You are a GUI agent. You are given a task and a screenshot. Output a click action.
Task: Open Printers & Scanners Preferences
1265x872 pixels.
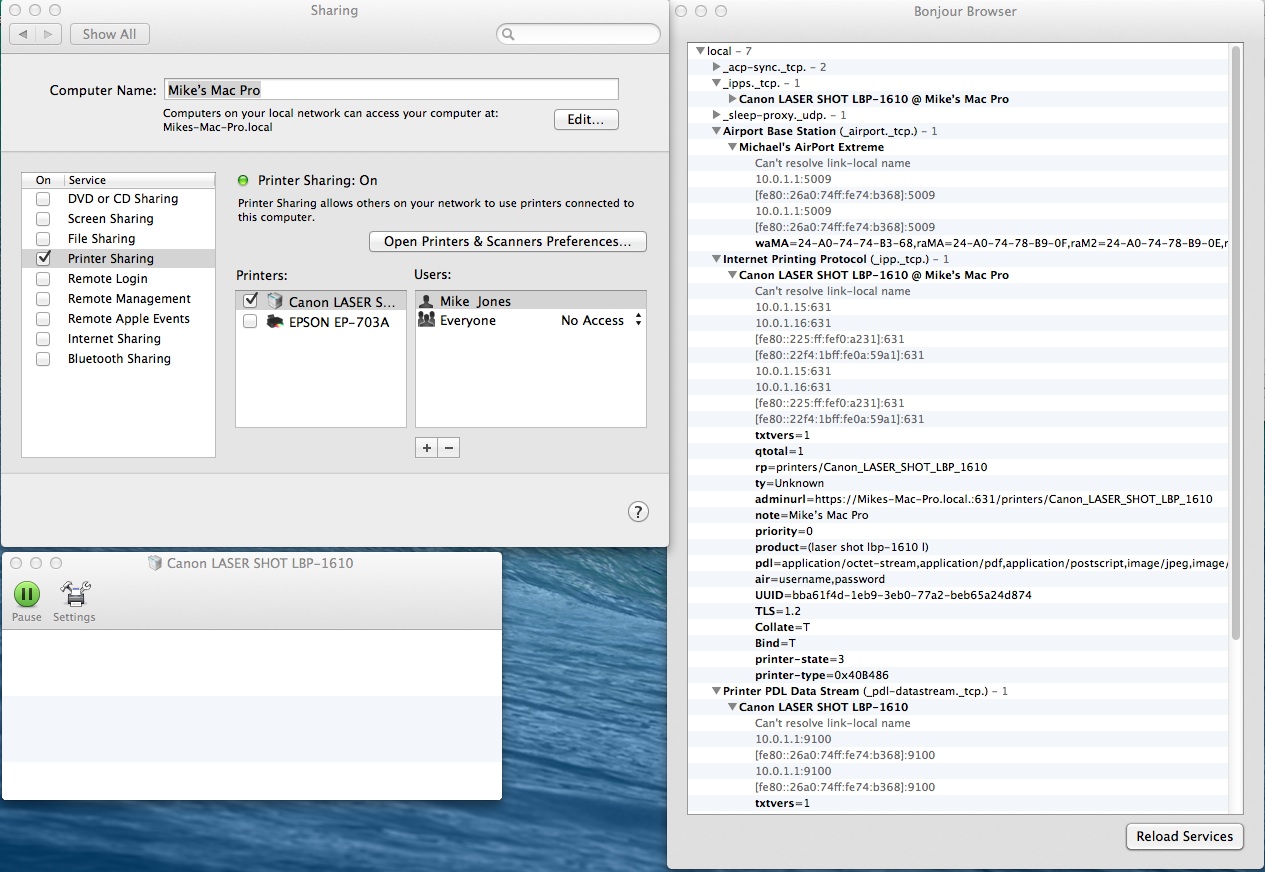coord(508,241)
